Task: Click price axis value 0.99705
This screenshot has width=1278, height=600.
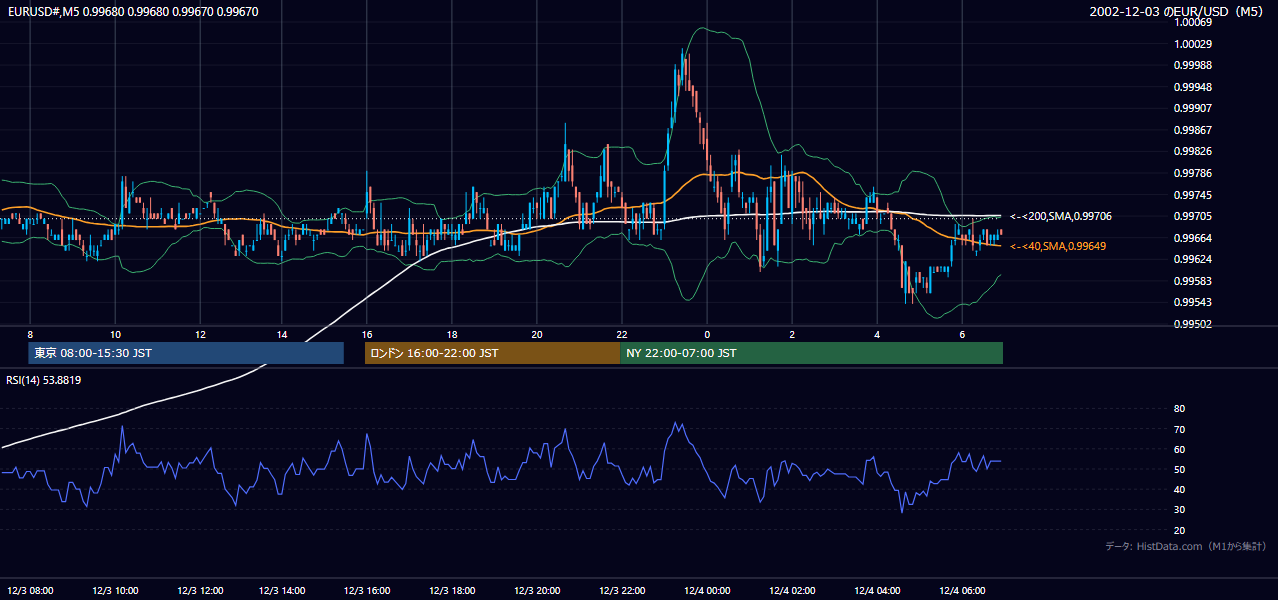Action: (x=1194, y=216)
